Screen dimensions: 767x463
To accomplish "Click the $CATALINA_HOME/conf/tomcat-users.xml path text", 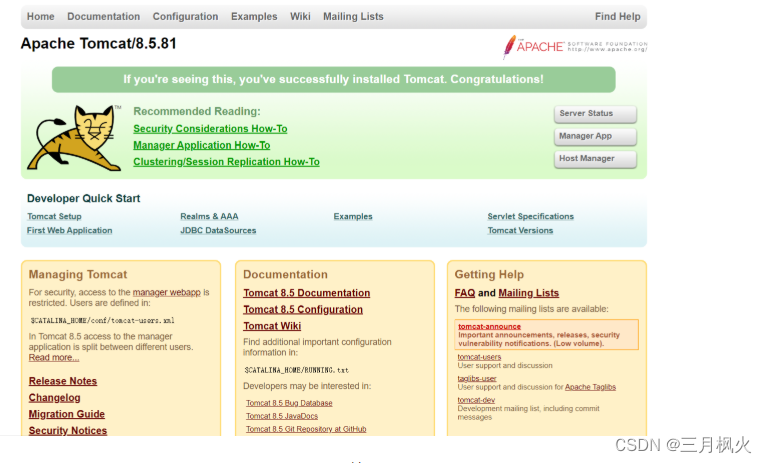I will click(x=102, y=321).
